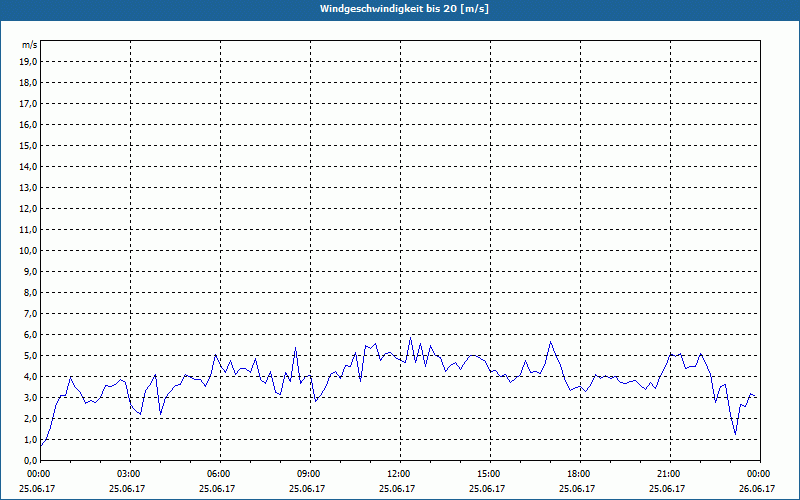Viewport: 800px width, 500px height.
Task: Select the 18:00 time label
Action: point(580,474)
